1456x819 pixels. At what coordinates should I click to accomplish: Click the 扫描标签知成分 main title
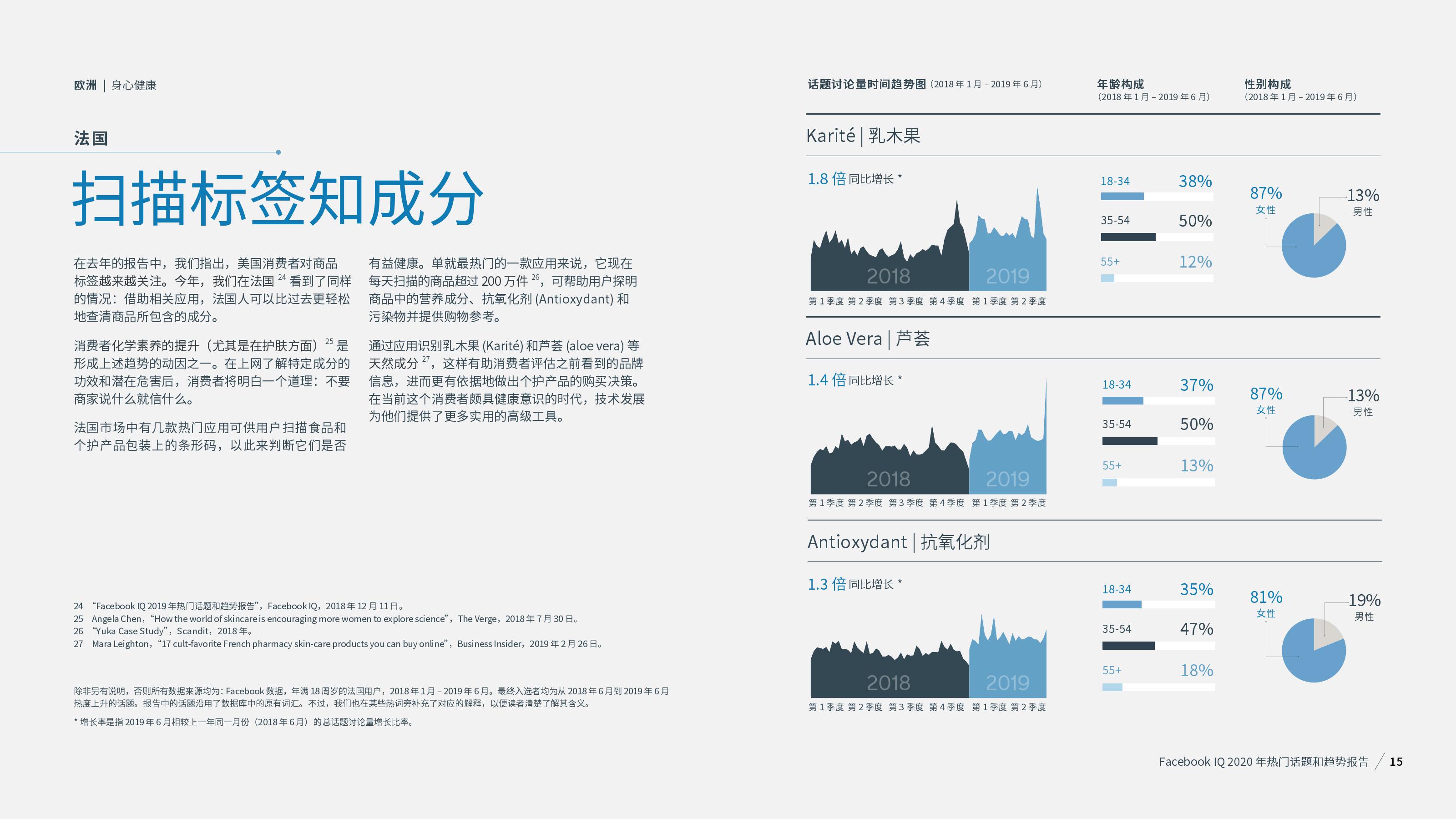click(x=278, y=198)
